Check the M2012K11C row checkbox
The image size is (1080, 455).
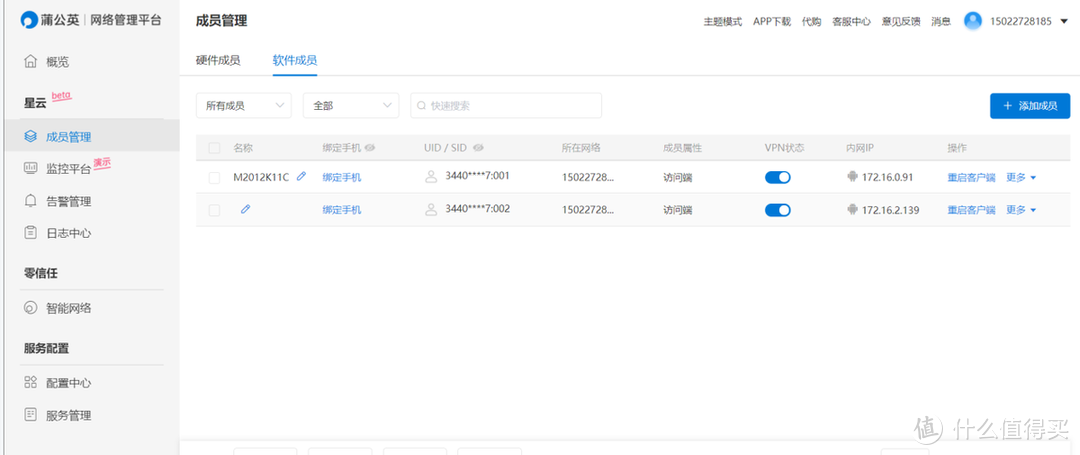(214, 178)
